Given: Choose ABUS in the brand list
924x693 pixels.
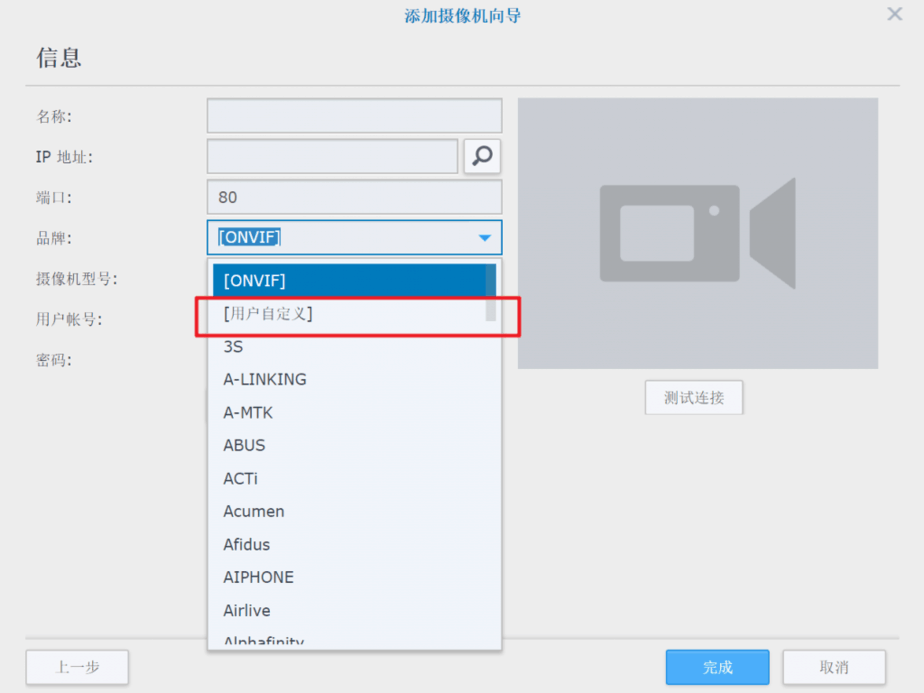Looking at the screenshot, I should coord(352,446).
